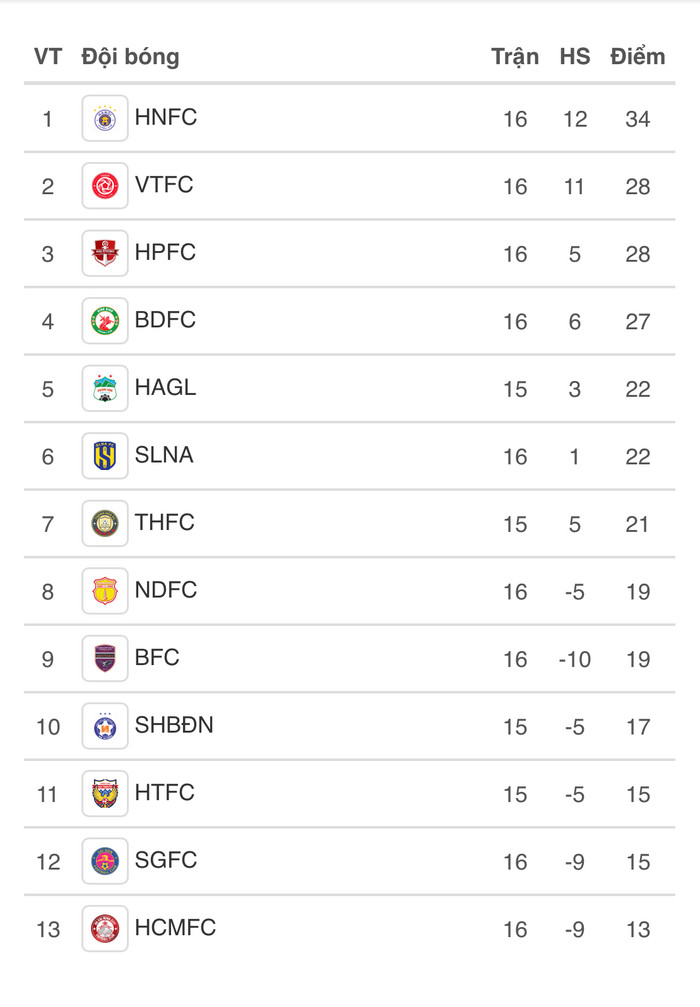The height and width of the screenshot is (1007, 700).
Task: Select the BFC purple shield logo
Action: pos(105,658)
